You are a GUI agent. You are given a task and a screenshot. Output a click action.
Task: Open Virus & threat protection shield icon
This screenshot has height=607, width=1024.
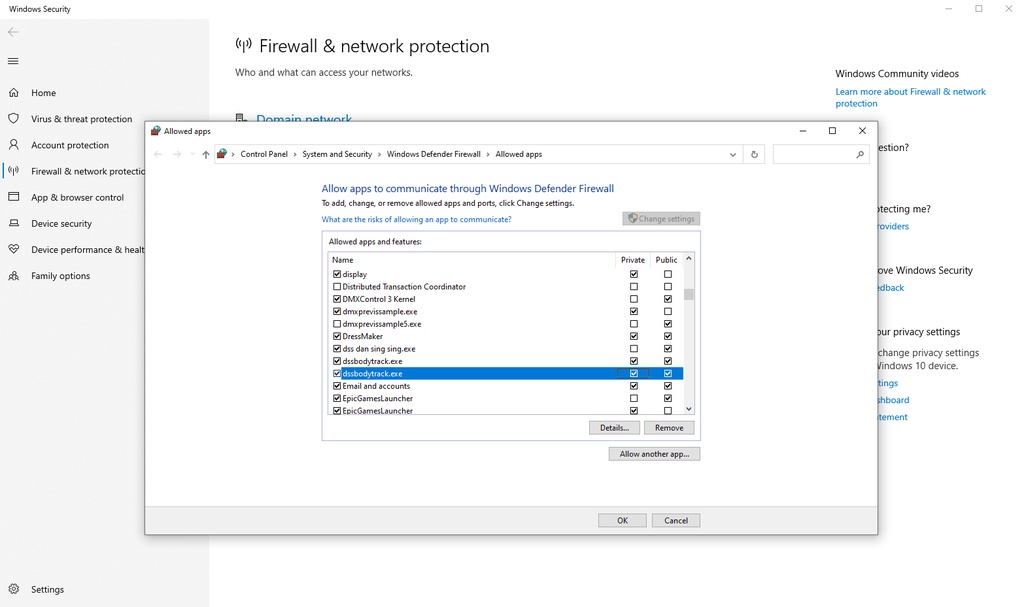click(x=14, y=118)
